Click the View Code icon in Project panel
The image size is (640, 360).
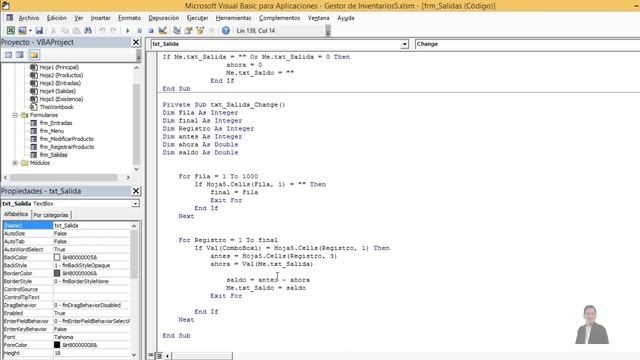(x=8, y=55)
